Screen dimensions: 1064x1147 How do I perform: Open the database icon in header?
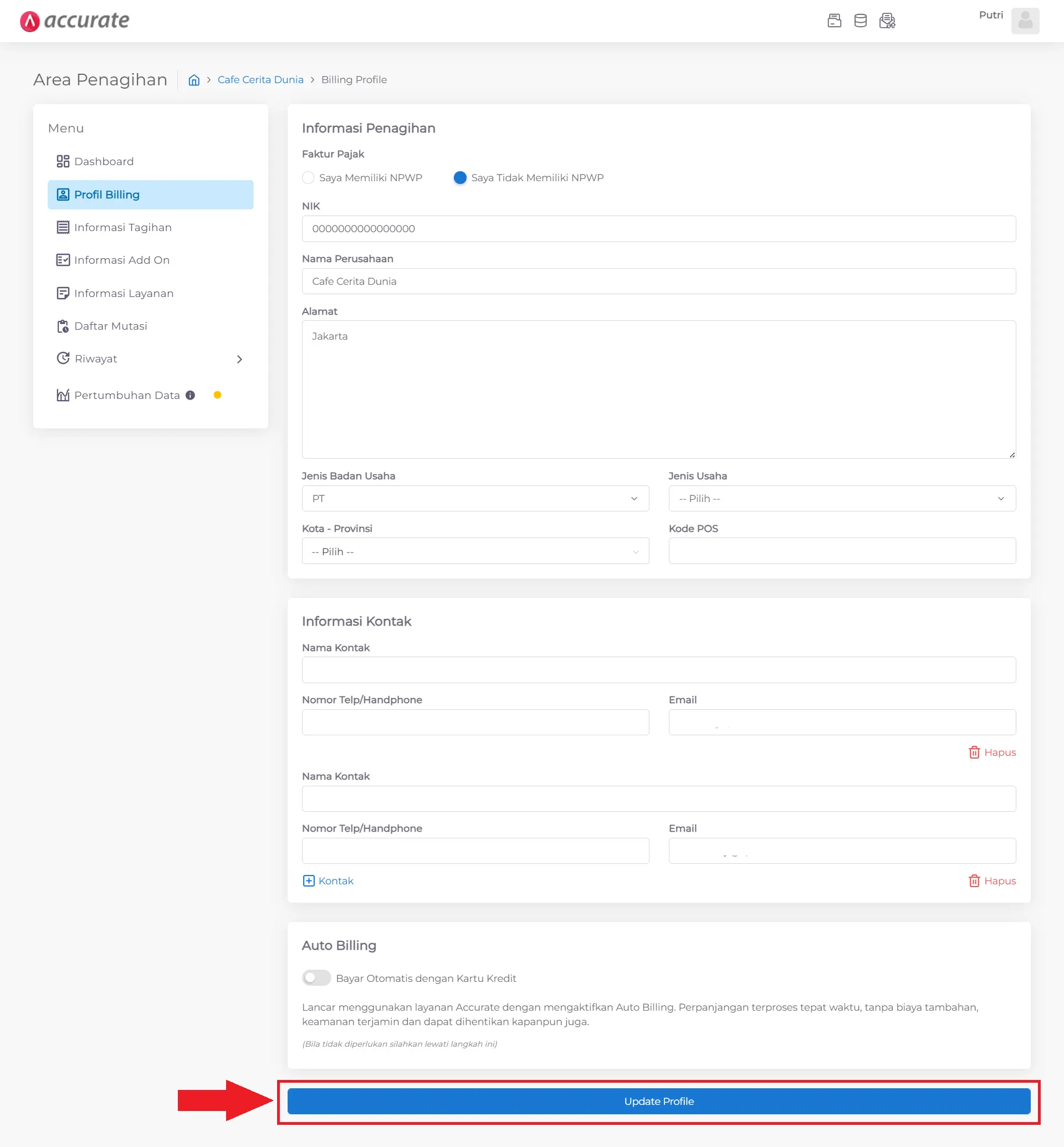pyautogui.click(x=860, y=21)
